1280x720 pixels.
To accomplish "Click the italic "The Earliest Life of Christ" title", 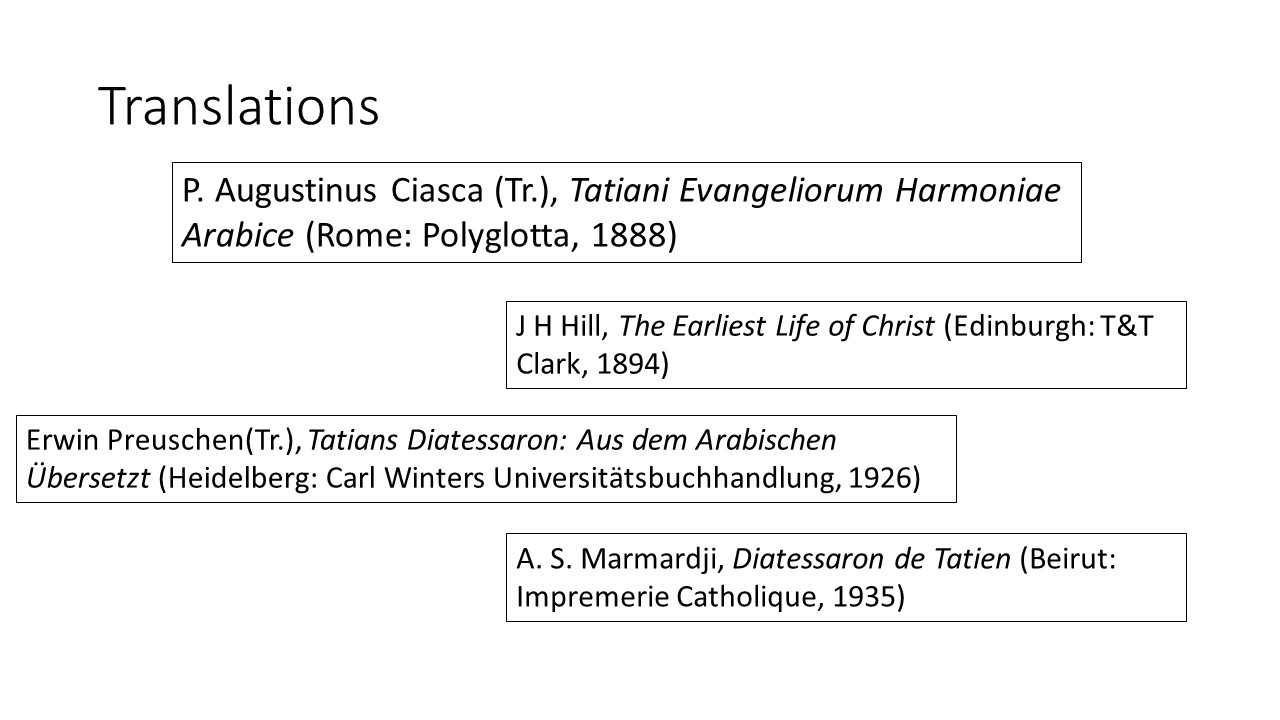I will click(x=777, y=328).
